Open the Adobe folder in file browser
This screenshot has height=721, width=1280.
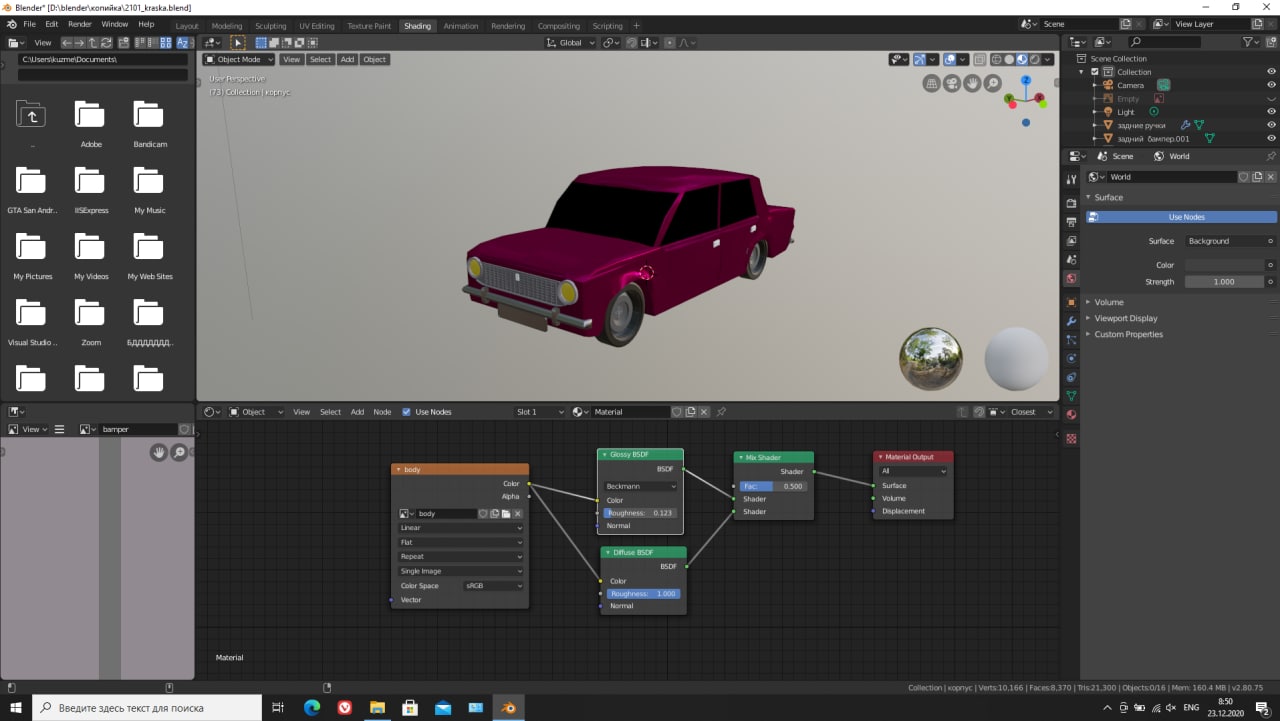click(x=91, y=116)
